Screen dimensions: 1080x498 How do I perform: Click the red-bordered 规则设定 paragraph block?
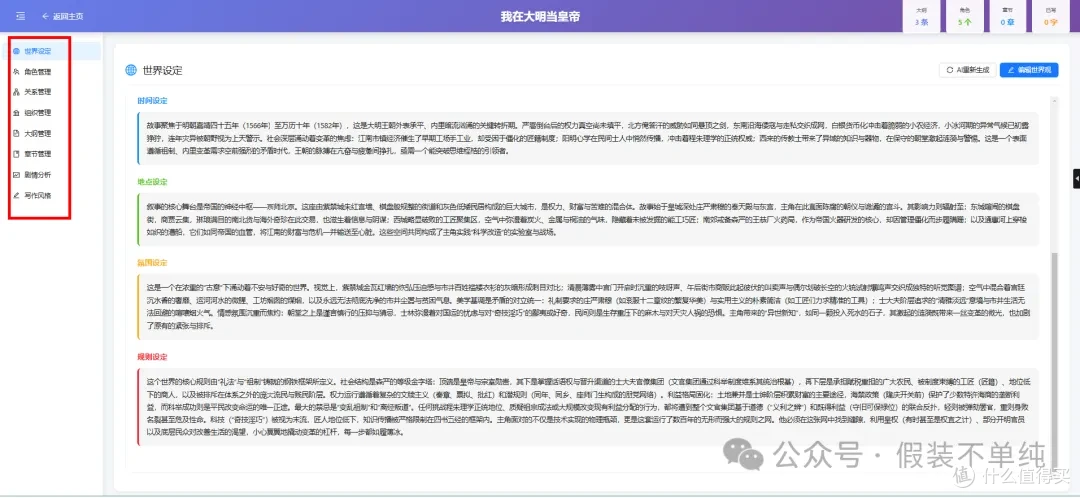click(588, 406)
